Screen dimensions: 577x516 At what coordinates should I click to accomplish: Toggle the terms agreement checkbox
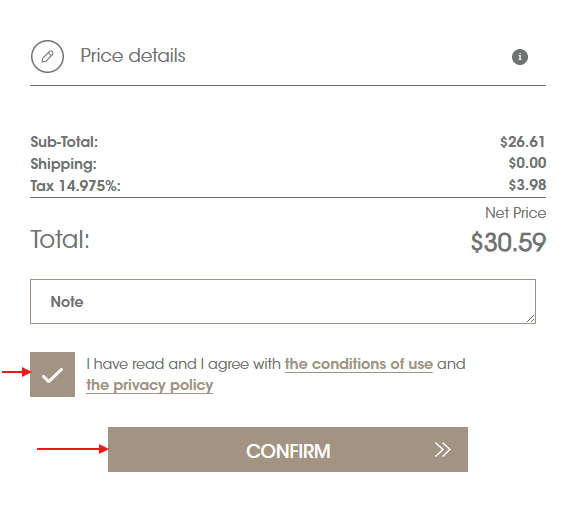pos(52,374)
